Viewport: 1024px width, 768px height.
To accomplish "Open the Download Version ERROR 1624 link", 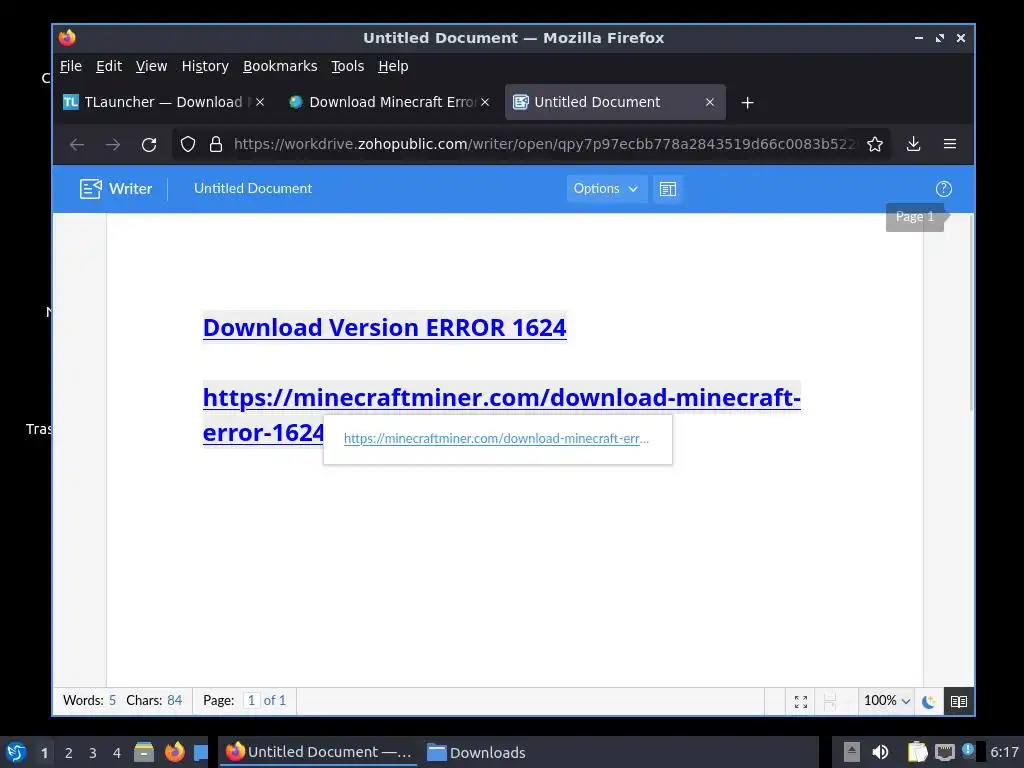I will pyautogui.click(x=385, y=327).
